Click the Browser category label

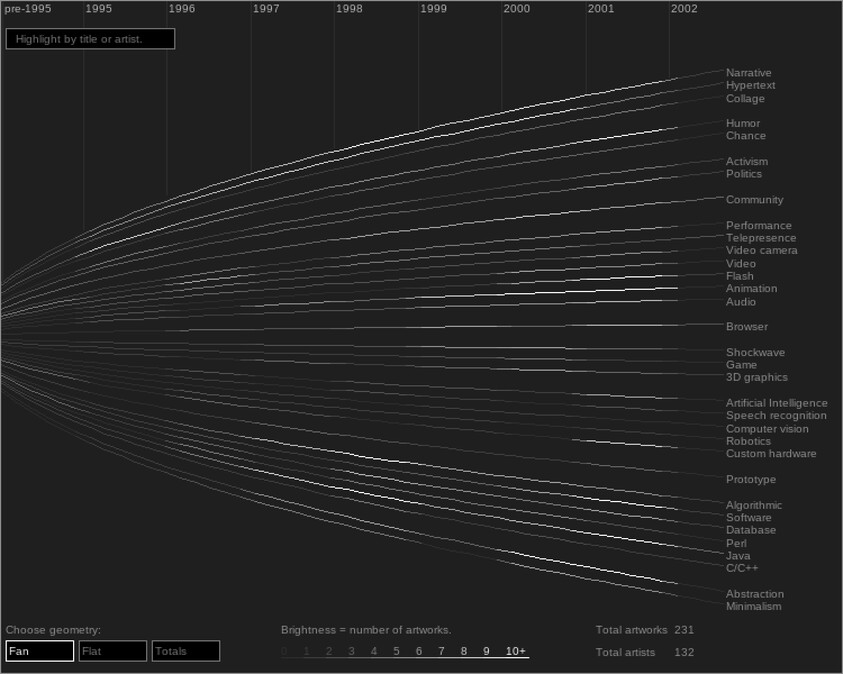(747, 326)
